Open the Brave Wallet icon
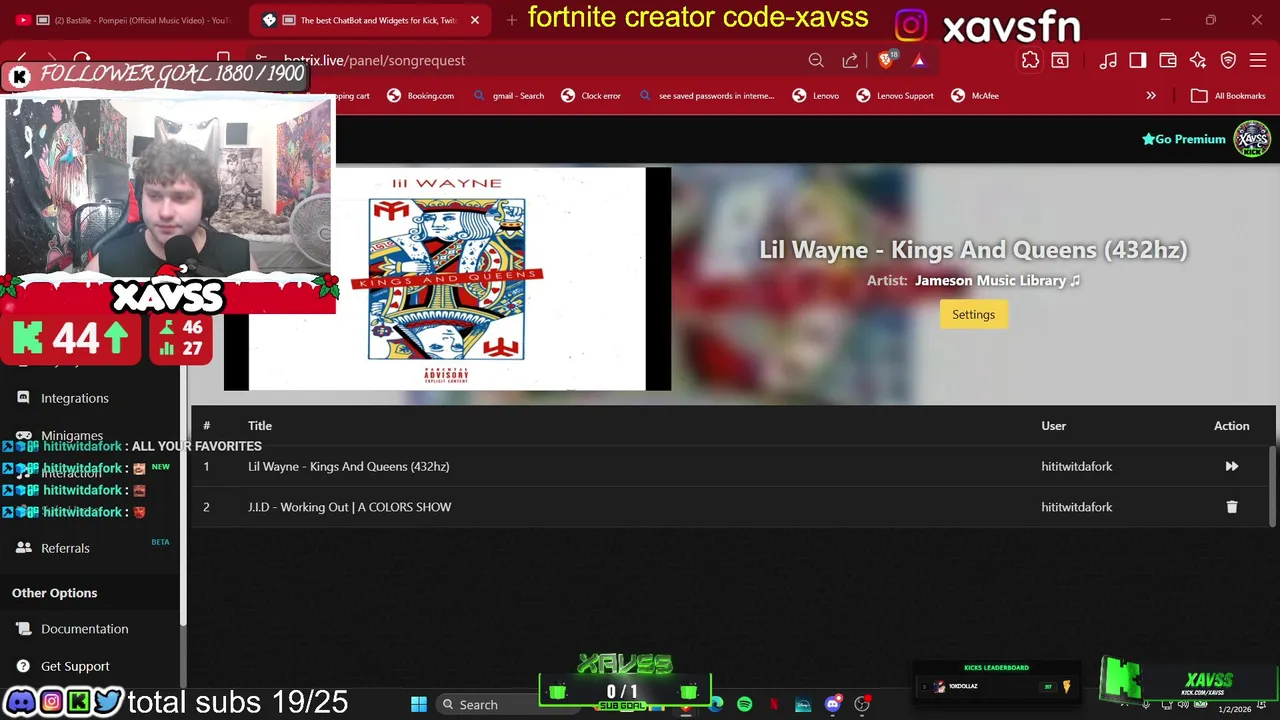 (1168, 61)
